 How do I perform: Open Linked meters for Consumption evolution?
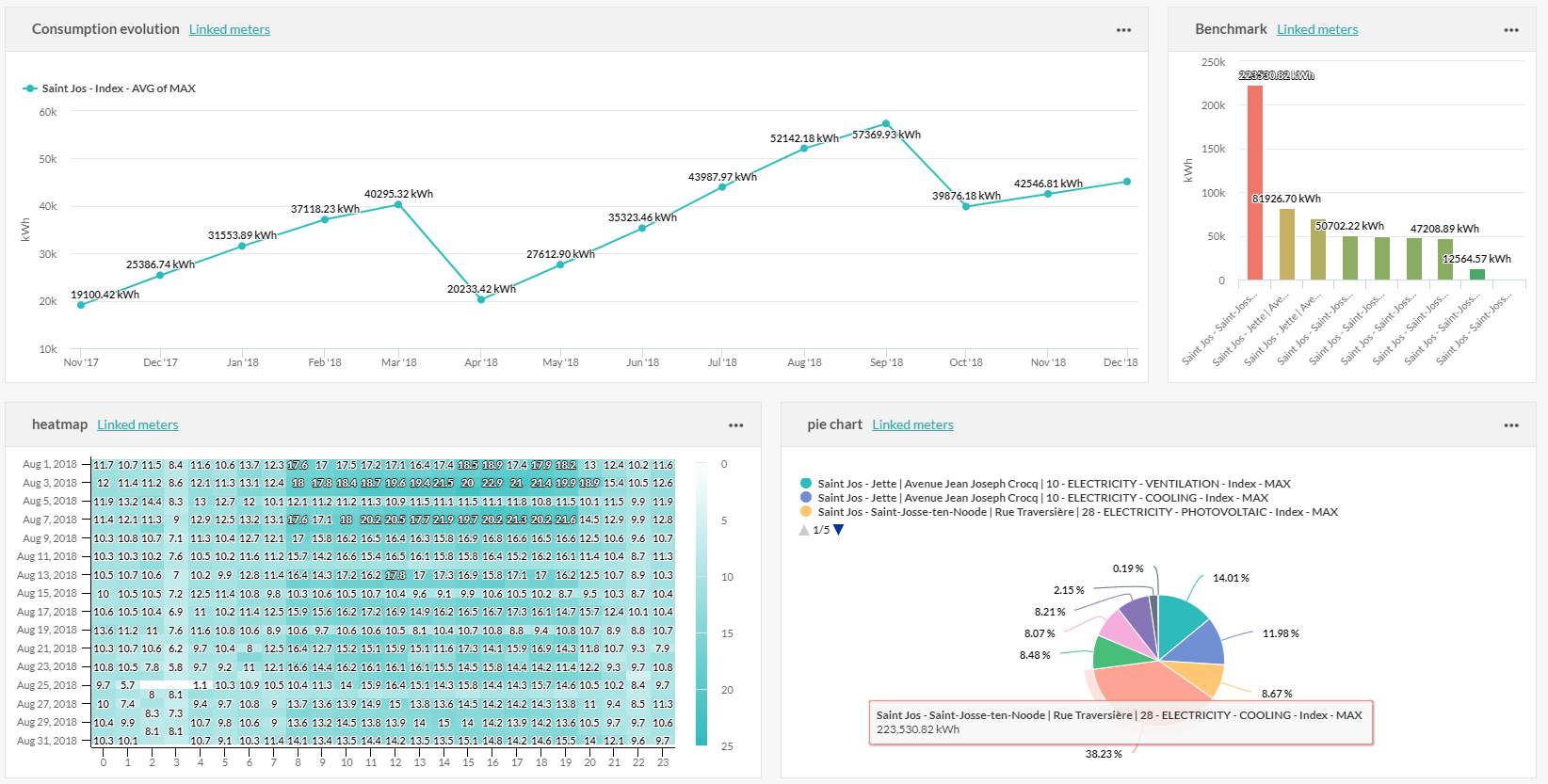click(230, 29)
